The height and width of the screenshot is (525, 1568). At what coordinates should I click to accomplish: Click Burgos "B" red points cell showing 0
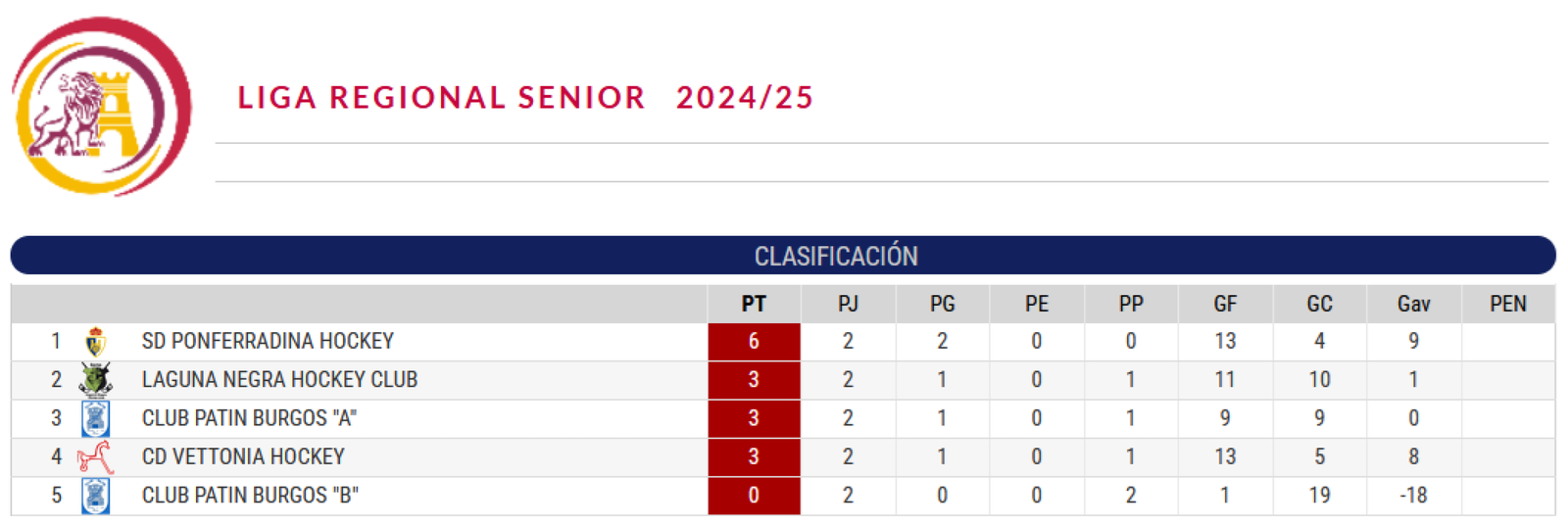click(x=754, y=496)
